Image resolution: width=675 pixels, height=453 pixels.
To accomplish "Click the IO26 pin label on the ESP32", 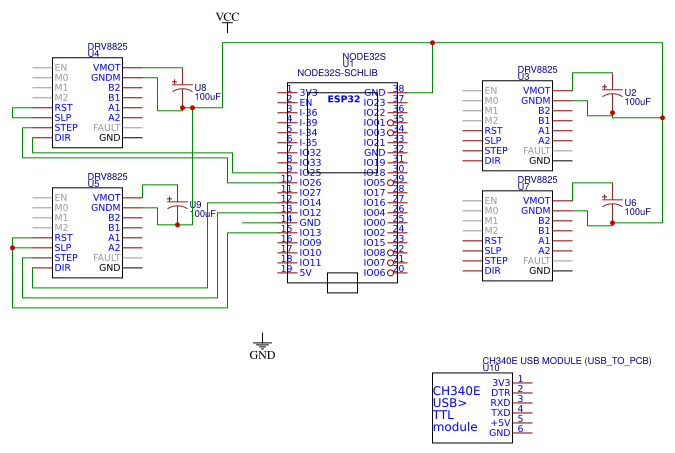I will 310,183.
